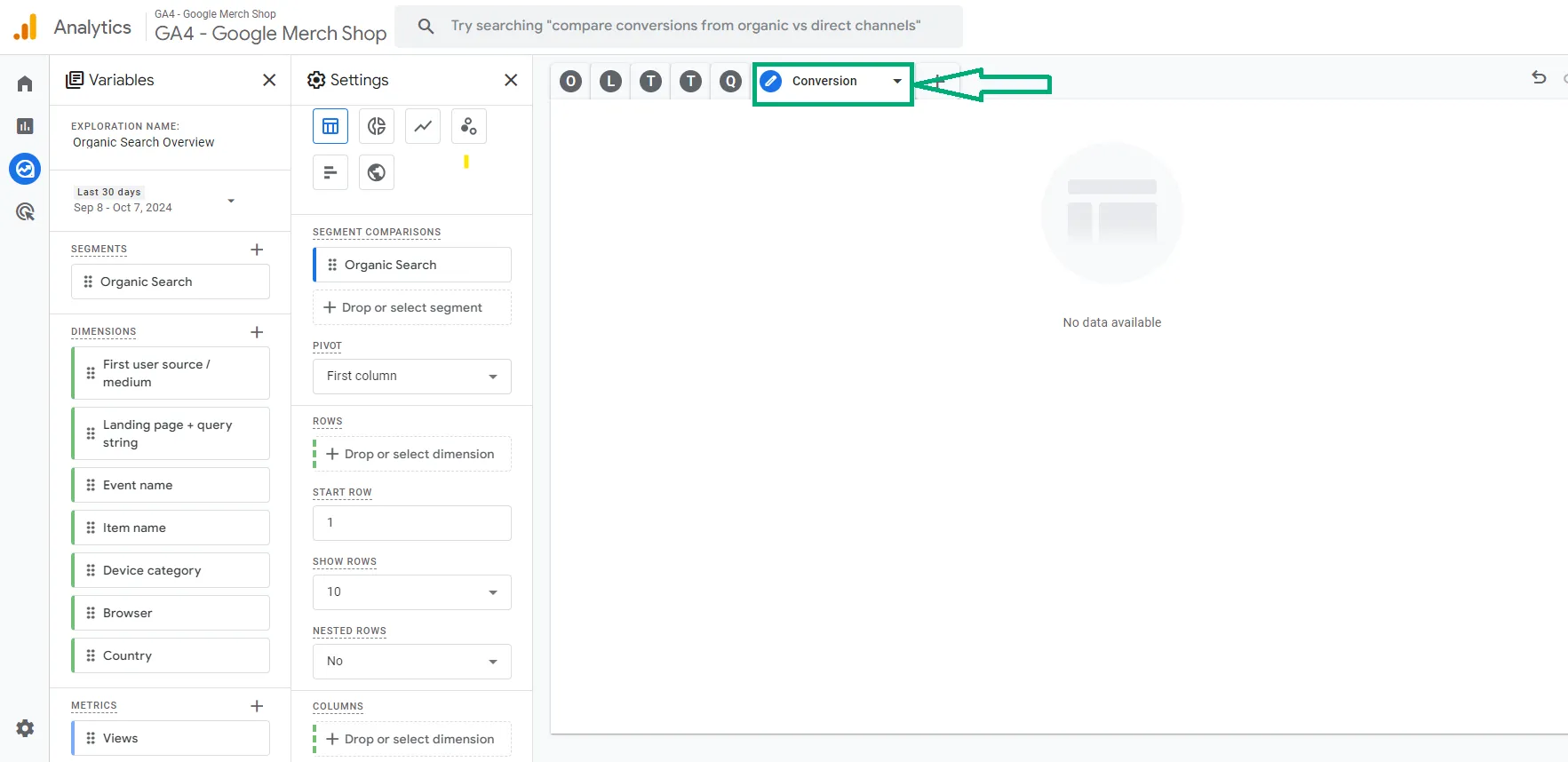Select the Views metric
This screenshot has width=1568, height=762.
coord(171,738)
